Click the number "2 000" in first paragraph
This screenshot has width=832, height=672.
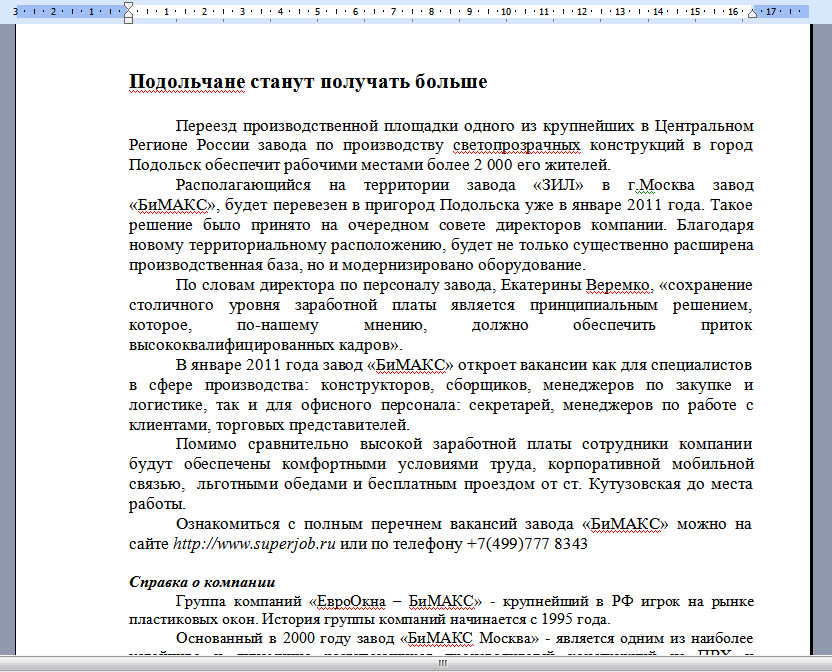(x=493, y=165)
